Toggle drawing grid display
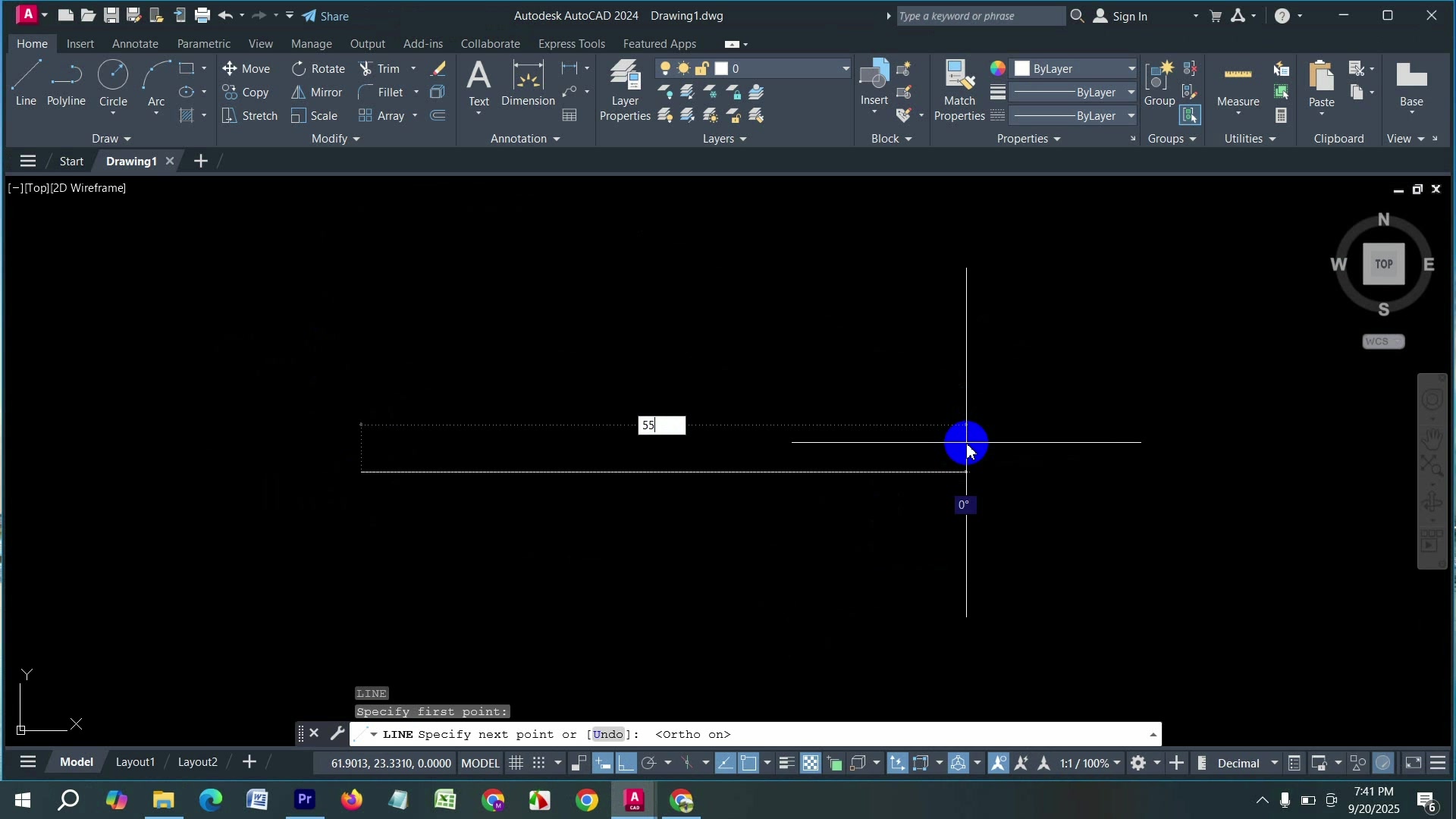 point(516,764)
